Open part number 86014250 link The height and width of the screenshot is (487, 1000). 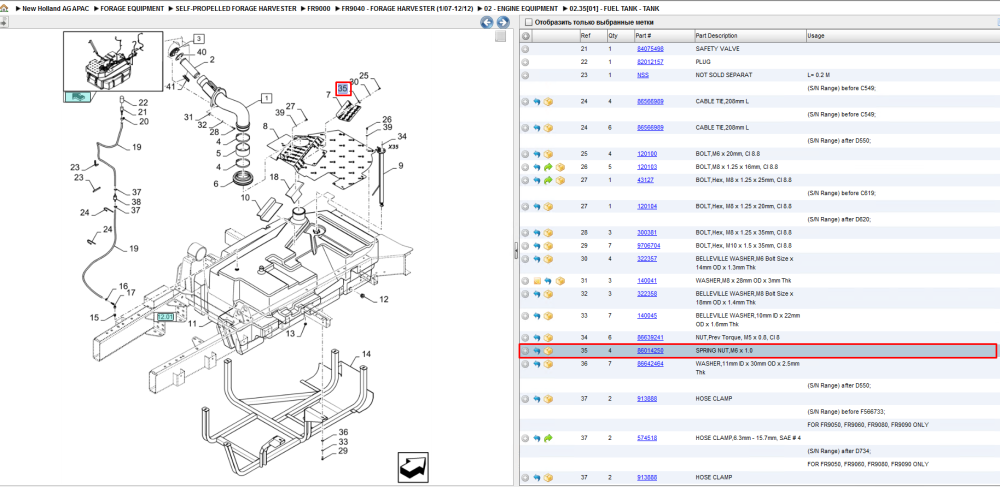650,351
